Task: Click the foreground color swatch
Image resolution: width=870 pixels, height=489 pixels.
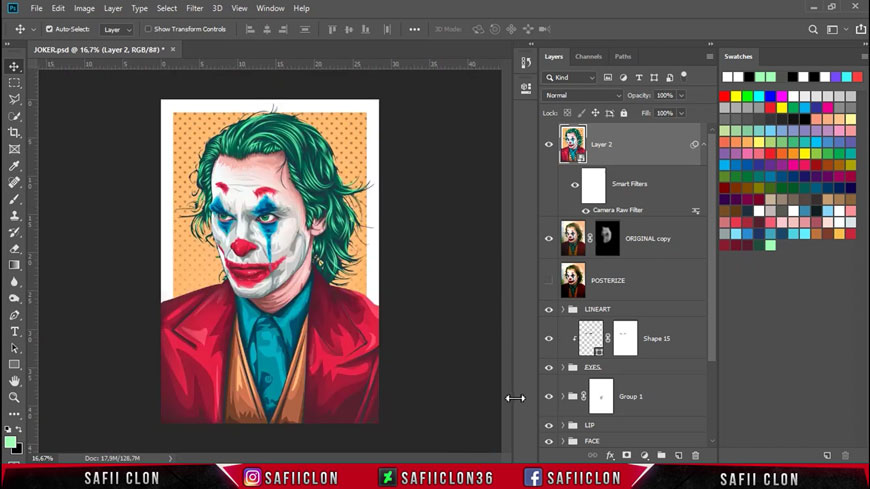Action: (10, 442)
